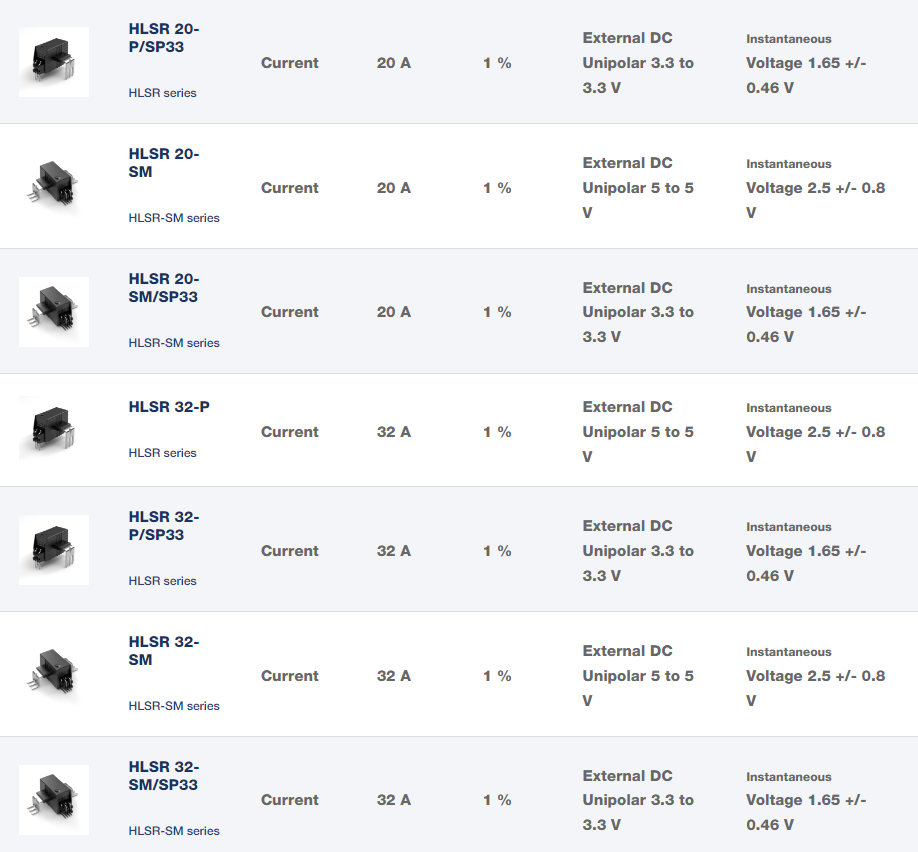
Task: Open the HLSR 20-P/SP33 product link
Action: 163,37
